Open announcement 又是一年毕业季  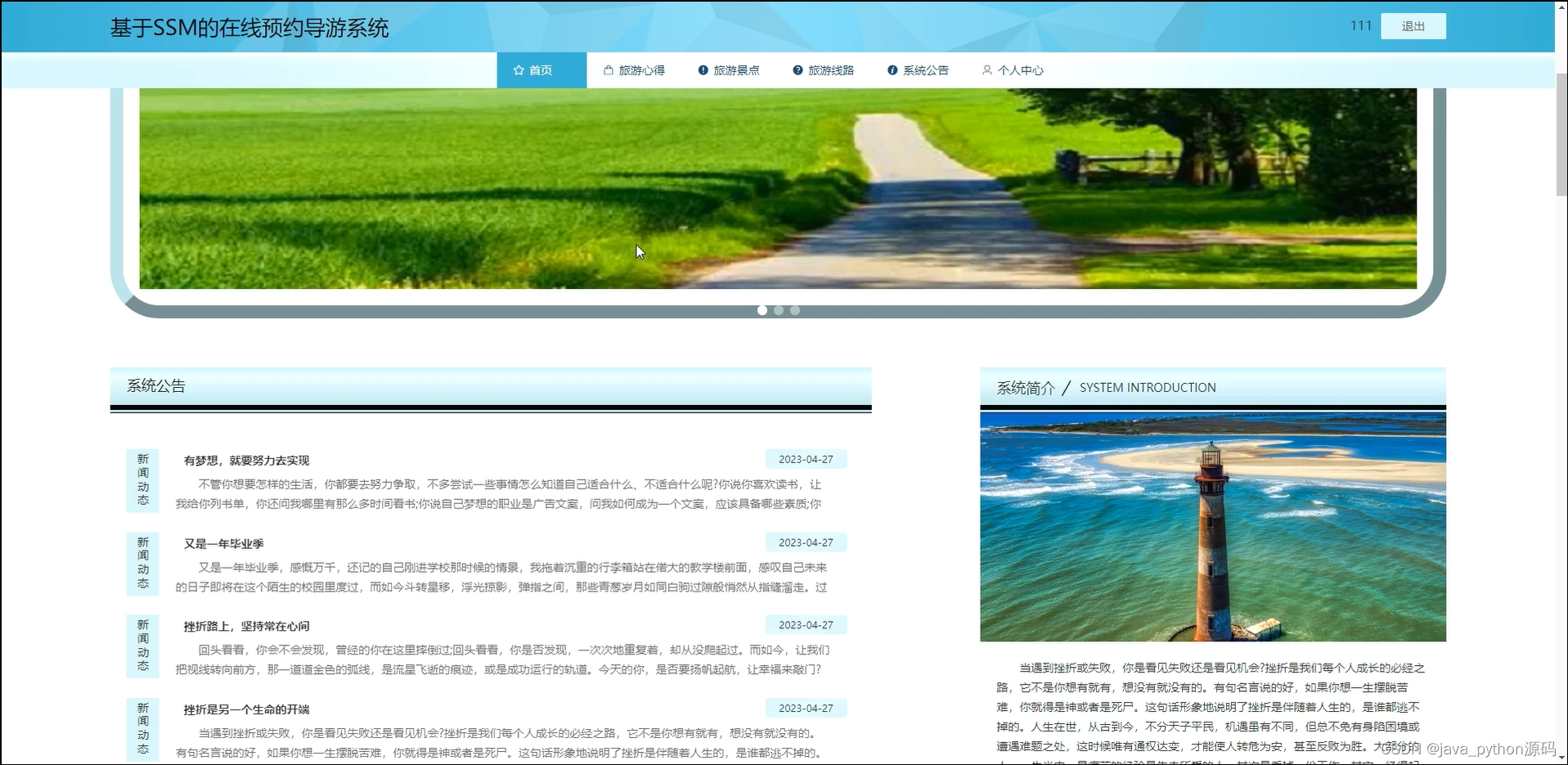[x=223, y=543]
